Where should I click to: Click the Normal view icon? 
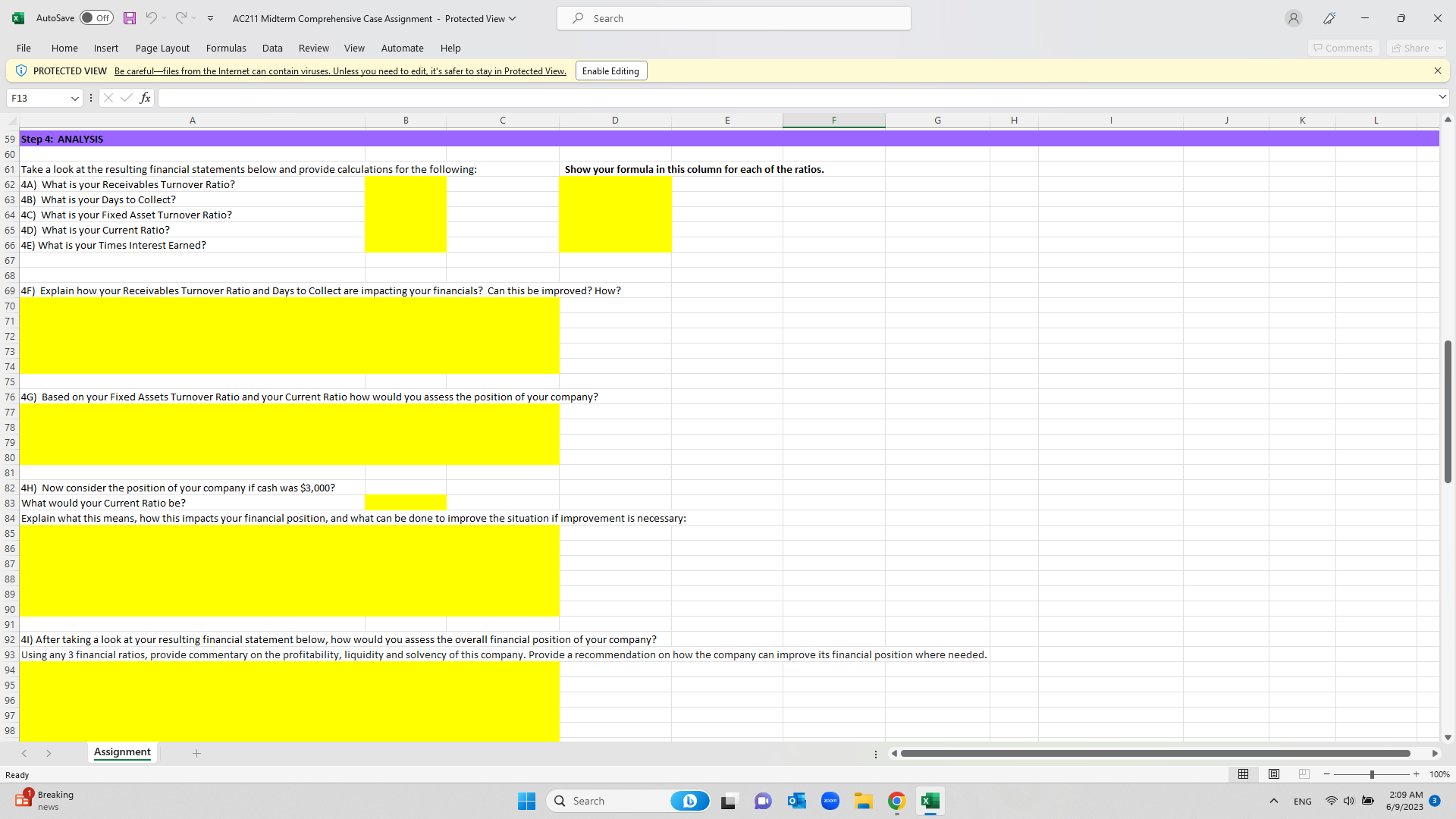tap(1244, 774)
